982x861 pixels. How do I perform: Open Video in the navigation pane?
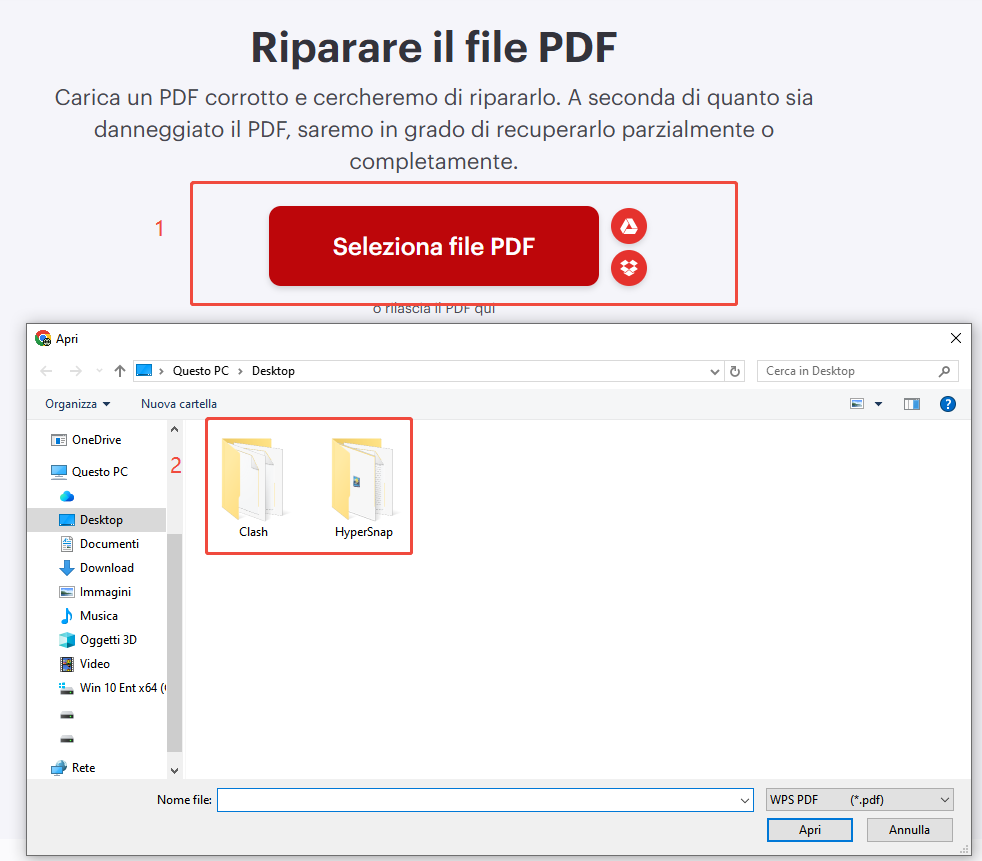85,664
